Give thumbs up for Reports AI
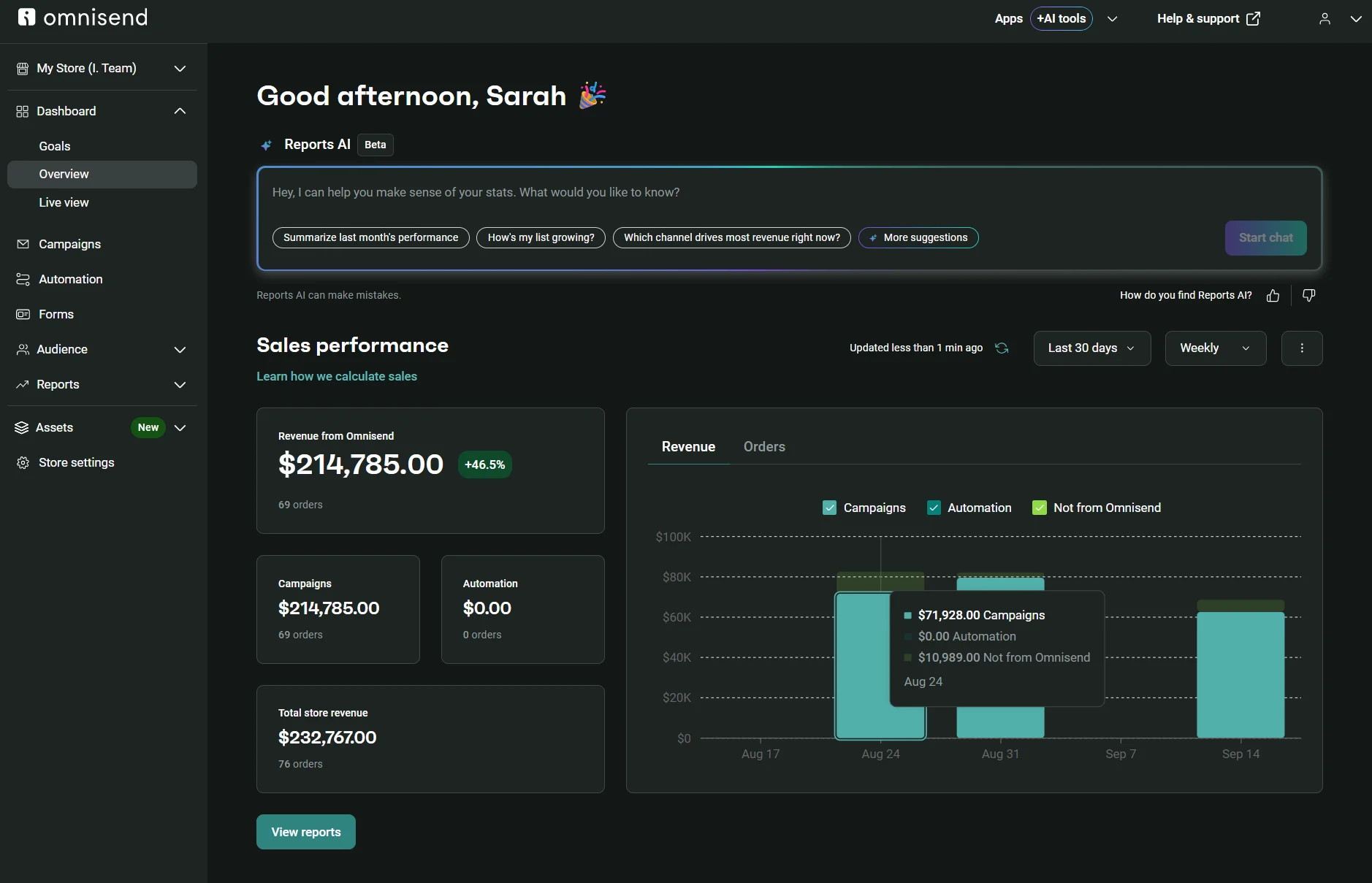 pyautogui.click(x=1273, y=295)
